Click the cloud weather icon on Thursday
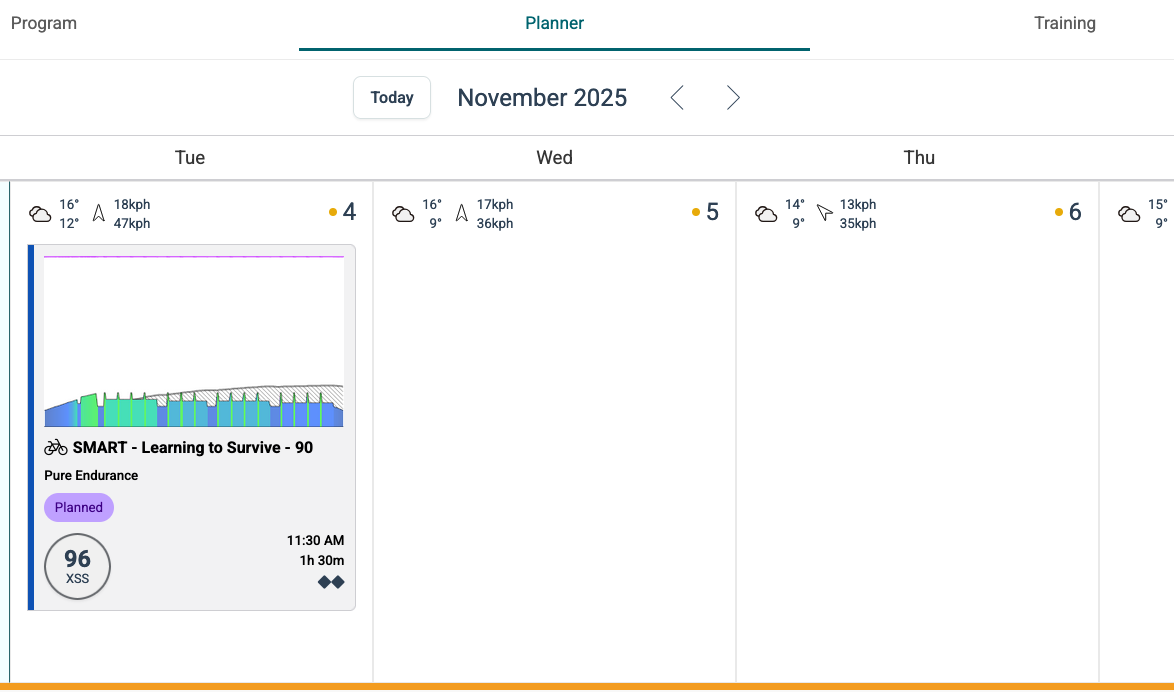Viewport: 1174px width, 692px height. [x=766, y=214]
